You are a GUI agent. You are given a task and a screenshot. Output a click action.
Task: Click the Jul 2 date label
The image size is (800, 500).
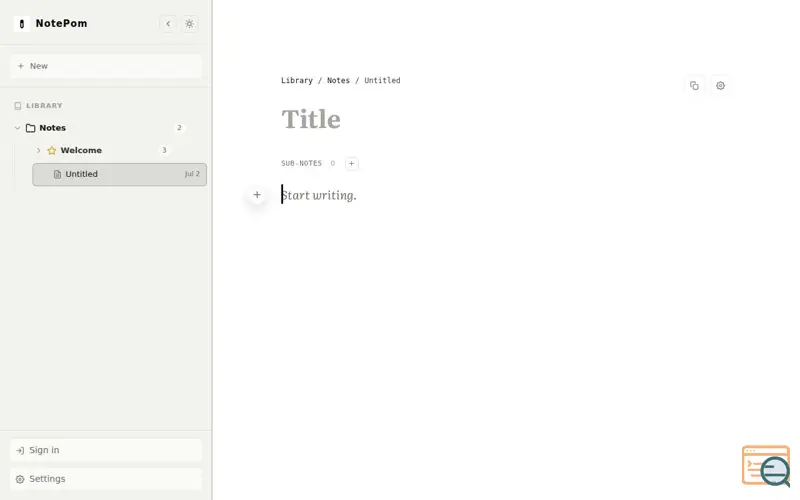[192, 174]
